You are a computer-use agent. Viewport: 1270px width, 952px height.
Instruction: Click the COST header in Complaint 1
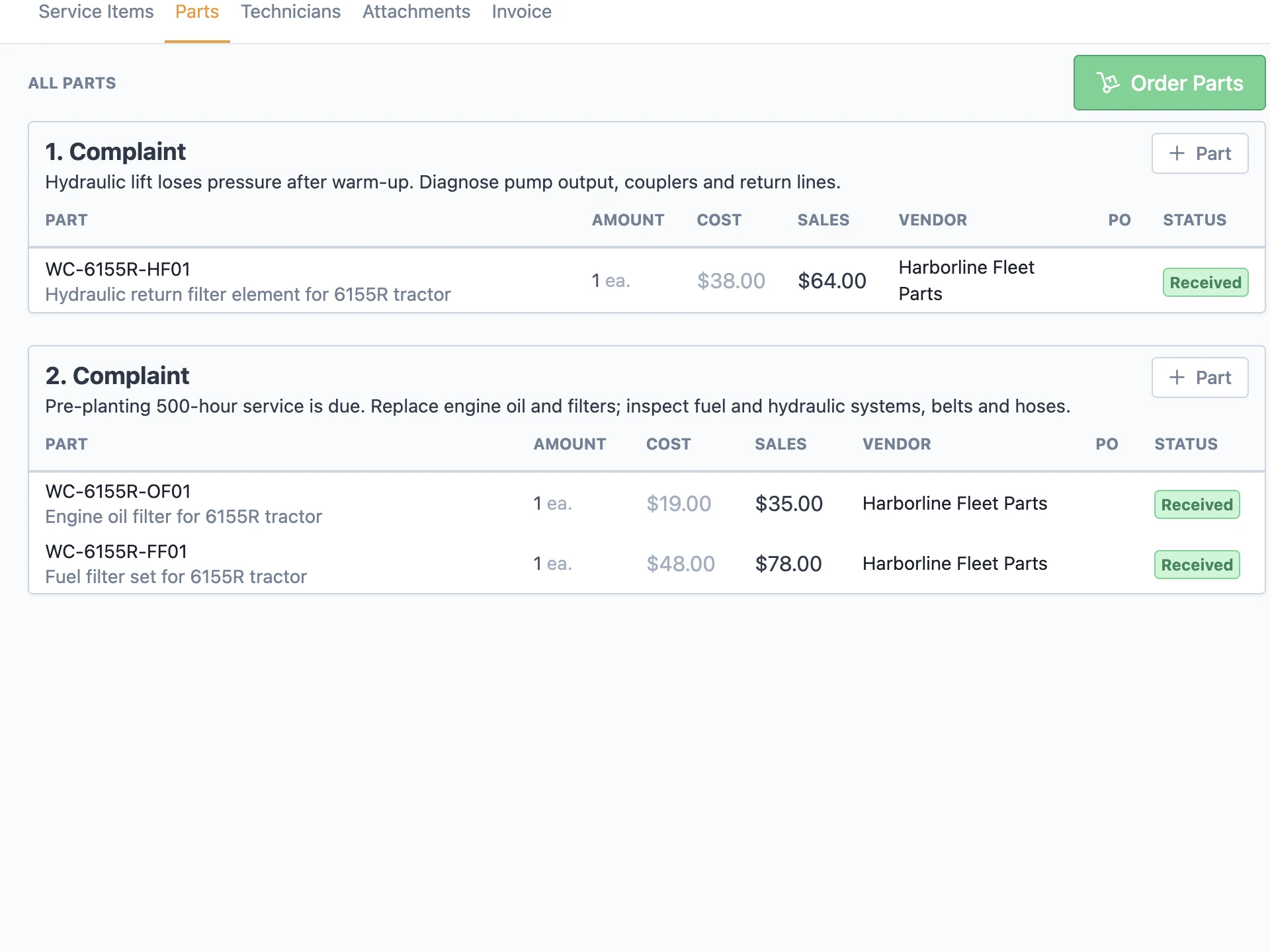(719, 220)
